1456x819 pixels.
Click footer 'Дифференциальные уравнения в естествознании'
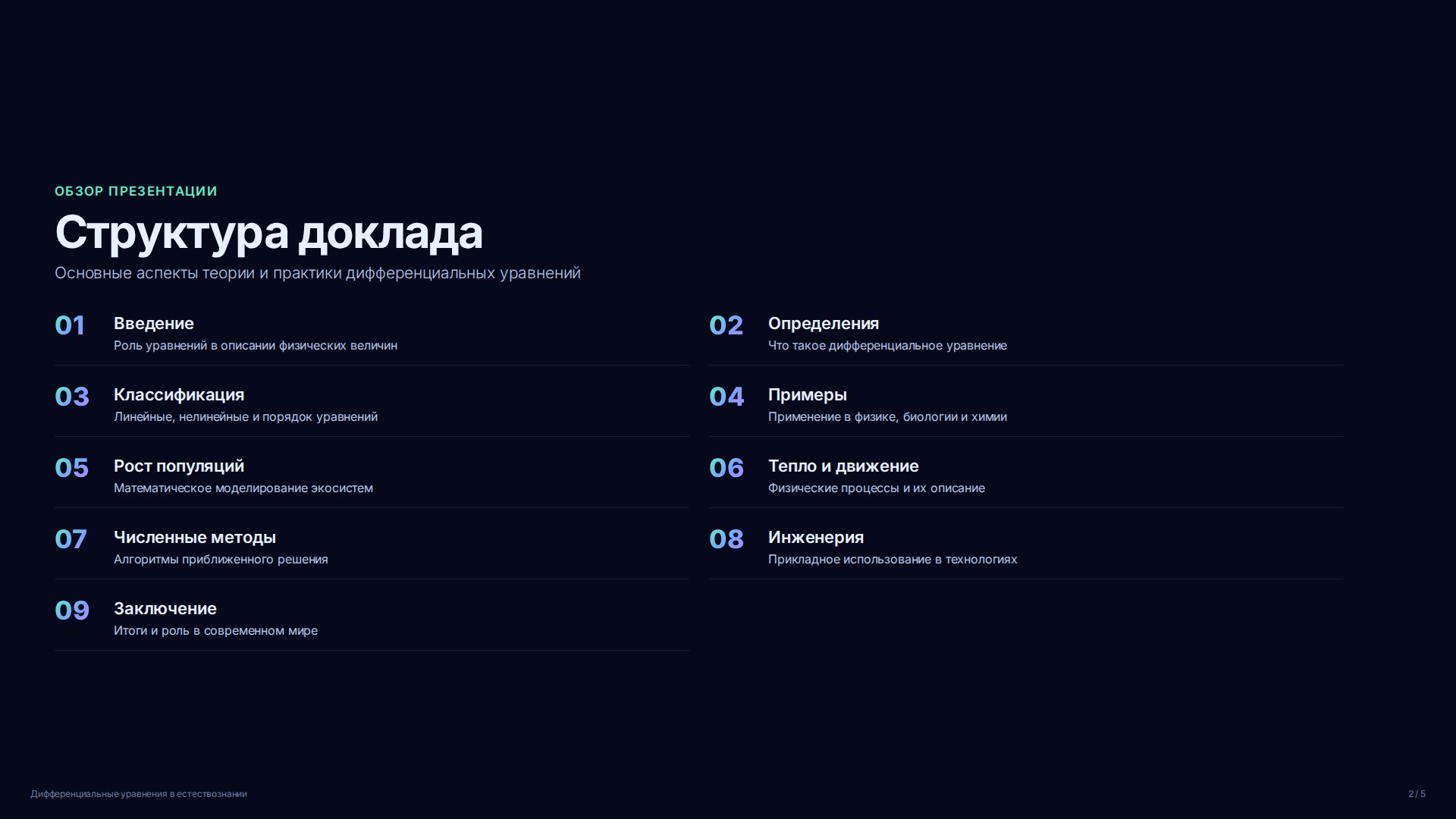pyautogui.click(x=139, y=794)
